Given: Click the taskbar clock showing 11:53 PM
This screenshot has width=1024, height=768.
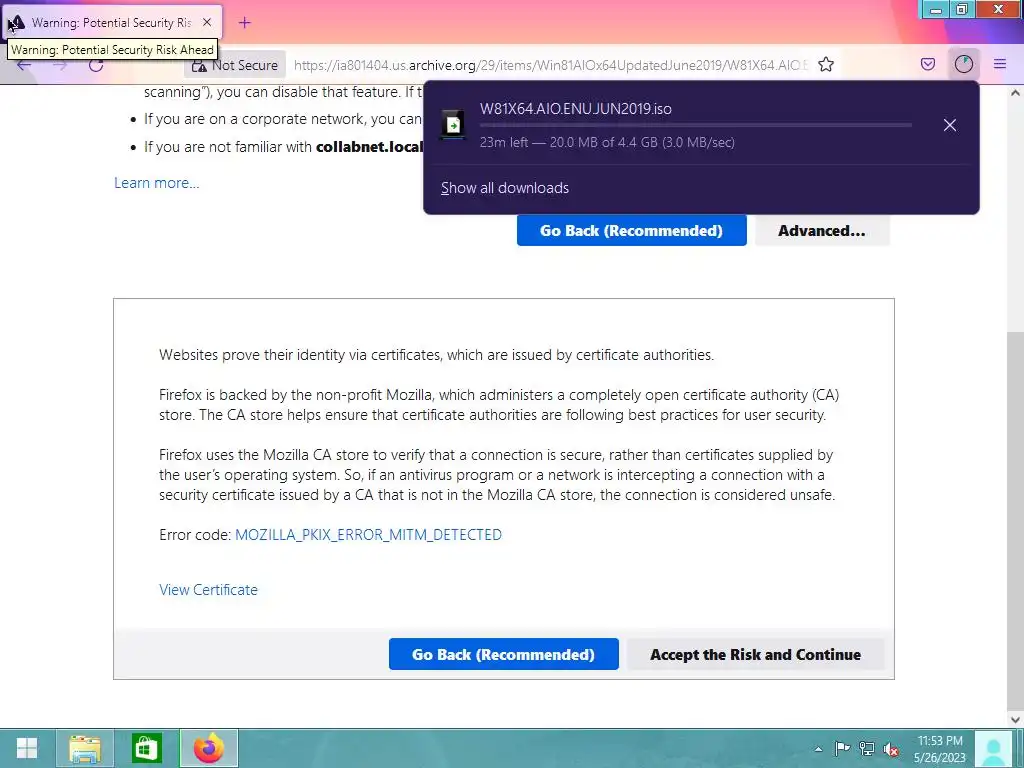Looking at the screenshot, I should [x=940, y=749].
